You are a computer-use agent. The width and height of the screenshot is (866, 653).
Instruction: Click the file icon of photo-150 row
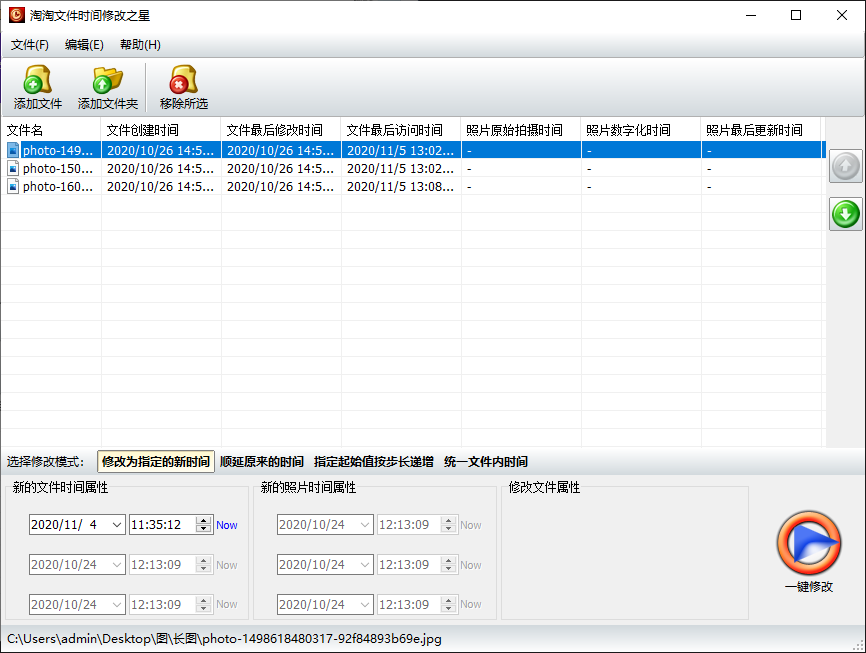click(13, 168)
